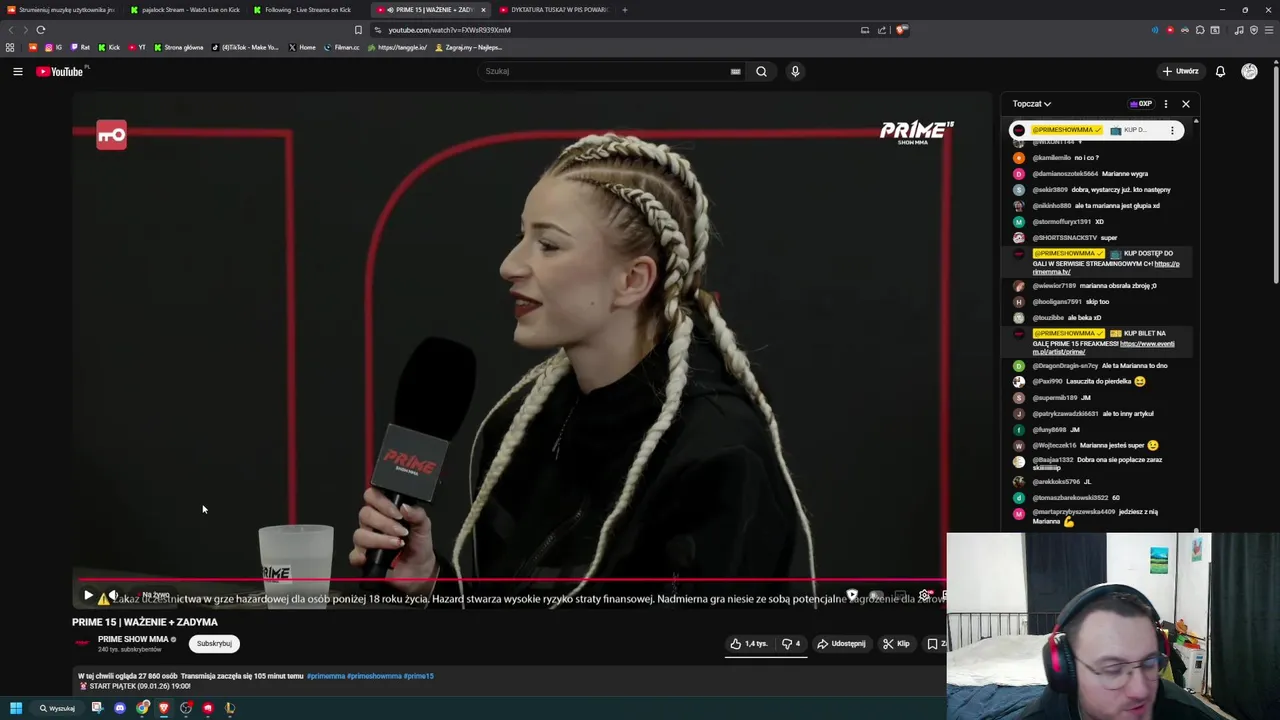Open chat more options three-dot menu
1280x720 pixels.
pos(1165,104)
